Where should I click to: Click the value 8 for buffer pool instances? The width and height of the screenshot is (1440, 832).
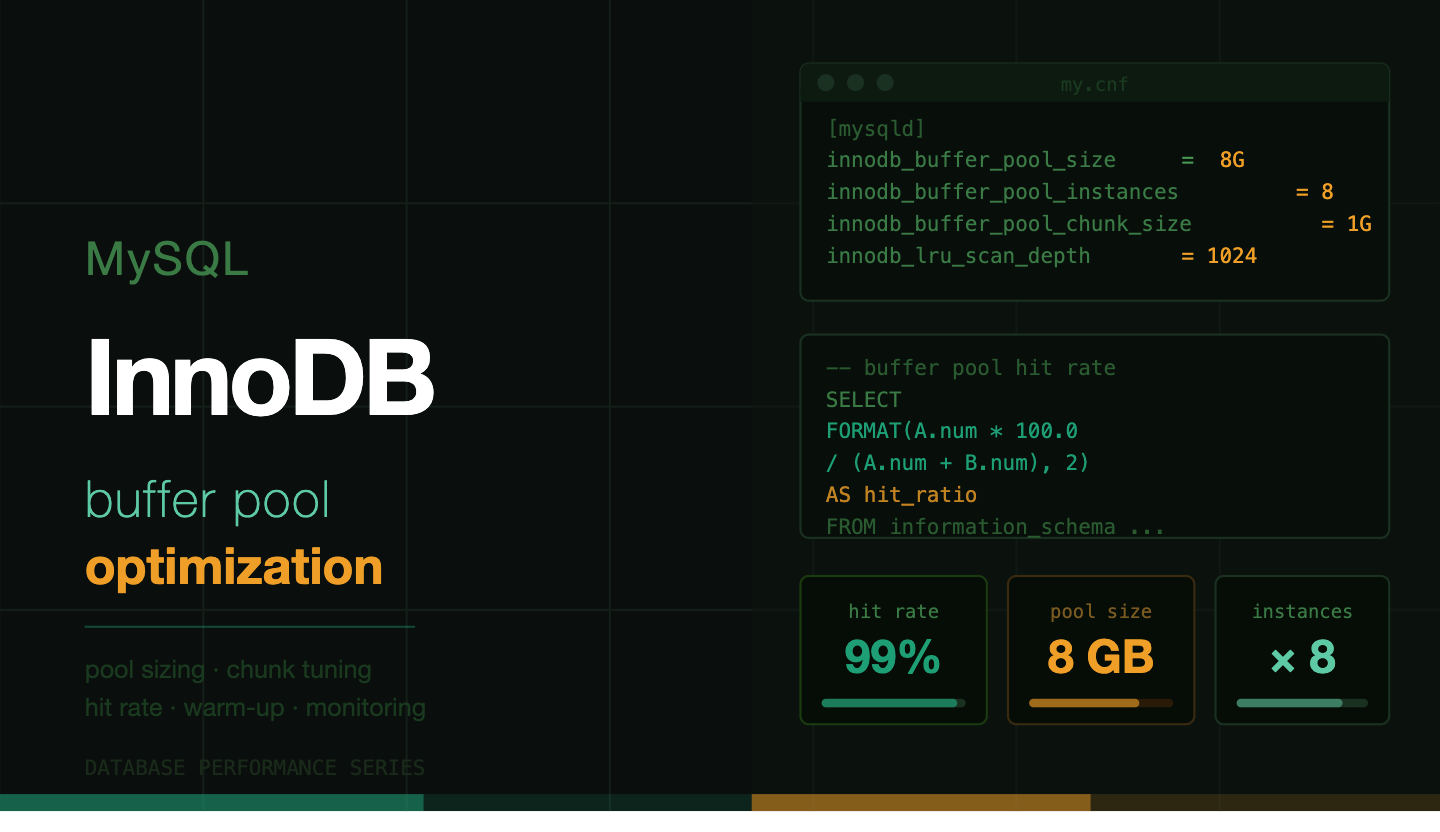click(x=1327, y=192)
